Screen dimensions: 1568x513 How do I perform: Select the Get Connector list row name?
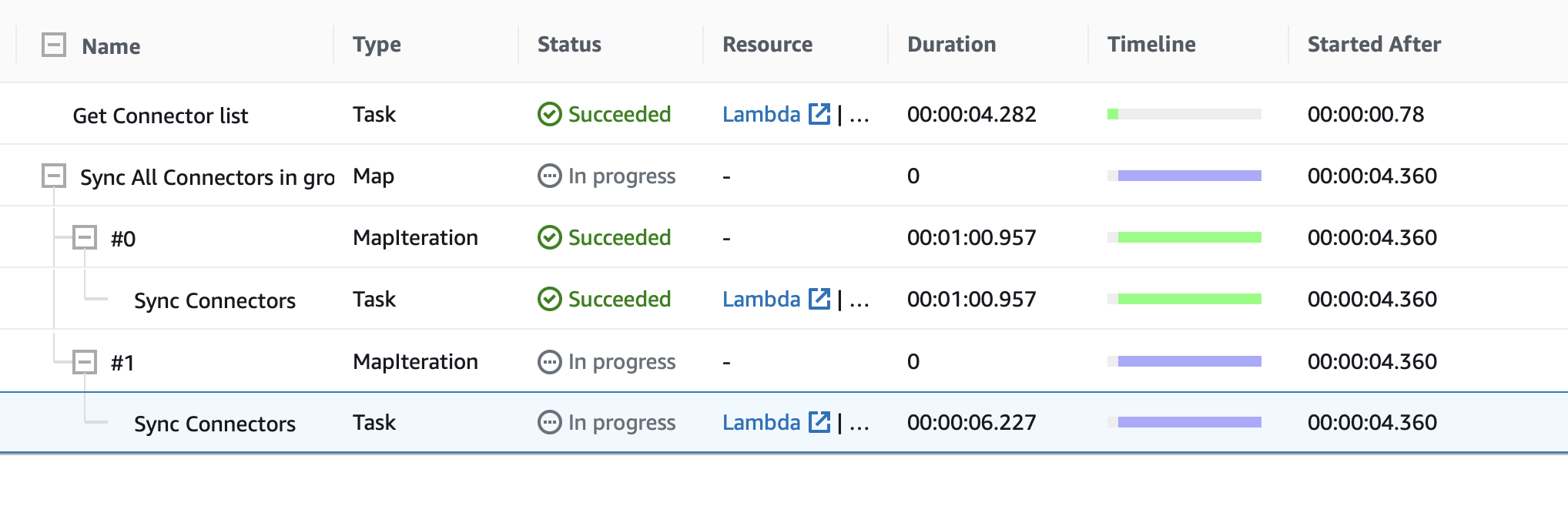click(x=160, y=116)
